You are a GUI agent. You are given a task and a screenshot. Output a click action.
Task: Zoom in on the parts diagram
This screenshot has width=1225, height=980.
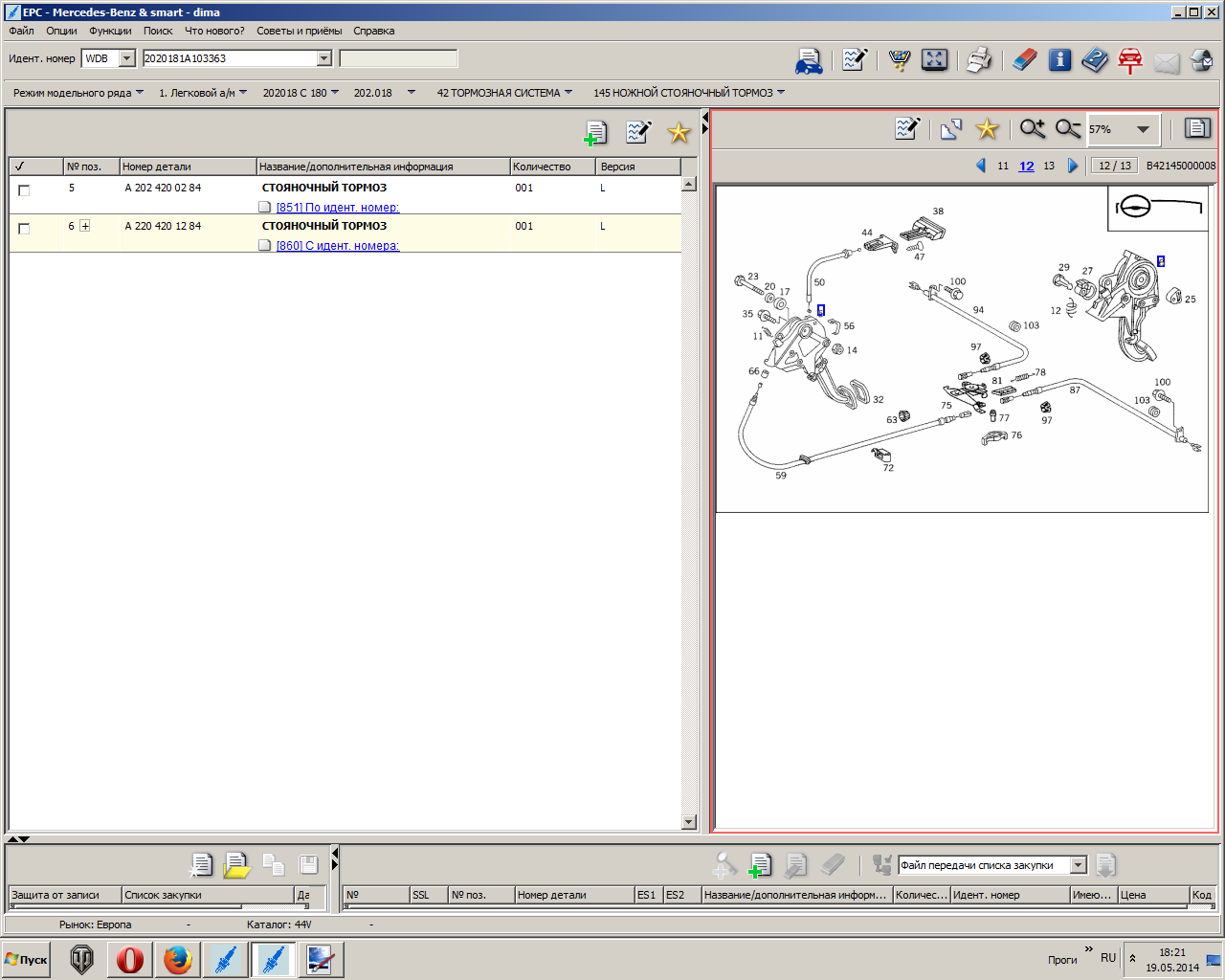1032,128
